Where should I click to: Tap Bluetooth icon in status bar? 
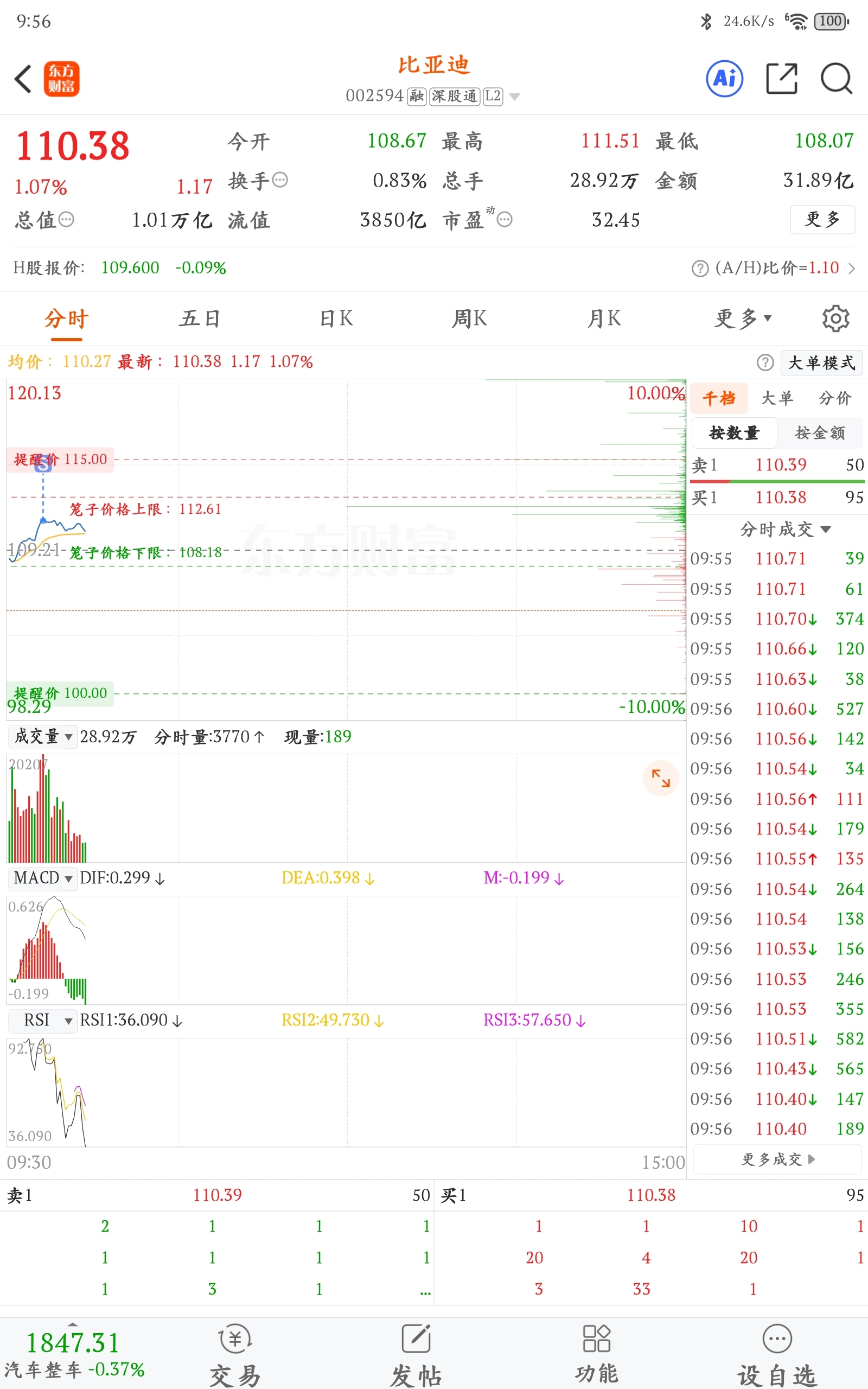706,21
